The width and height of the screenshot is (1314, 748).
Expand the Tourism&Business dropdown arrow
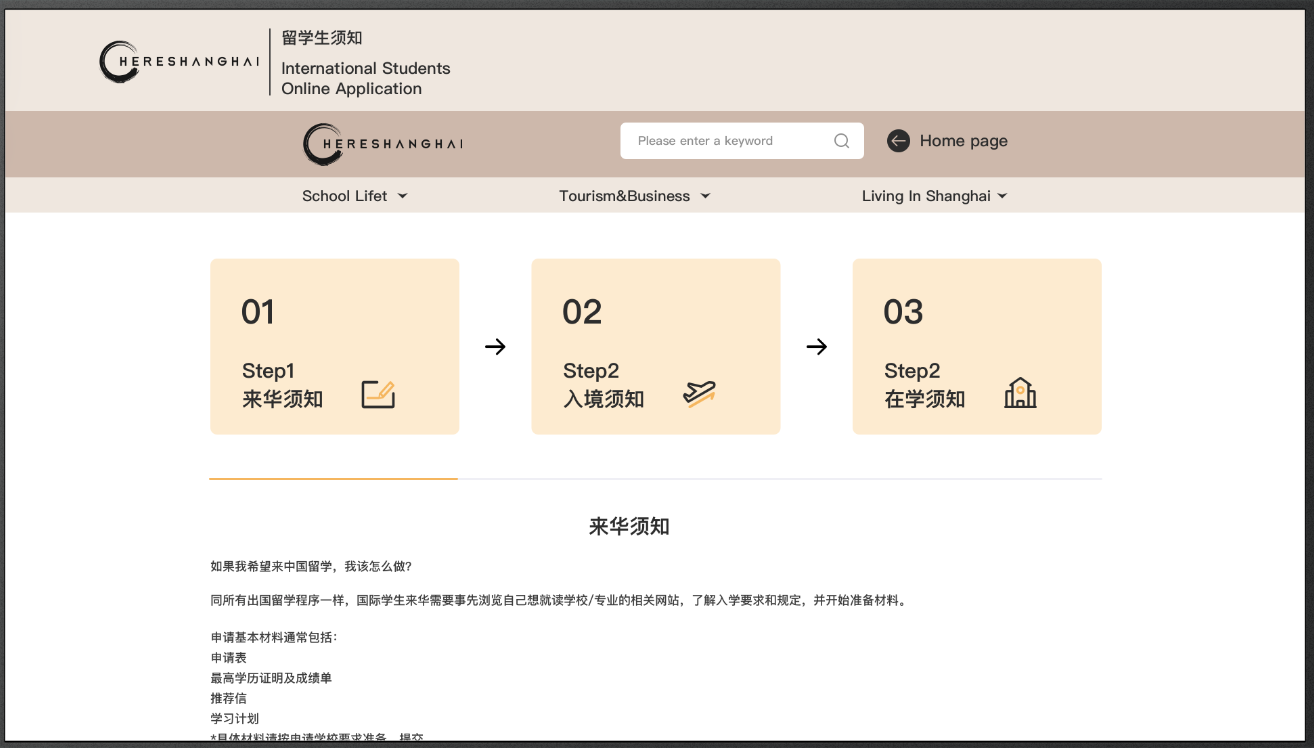point(705,196)
